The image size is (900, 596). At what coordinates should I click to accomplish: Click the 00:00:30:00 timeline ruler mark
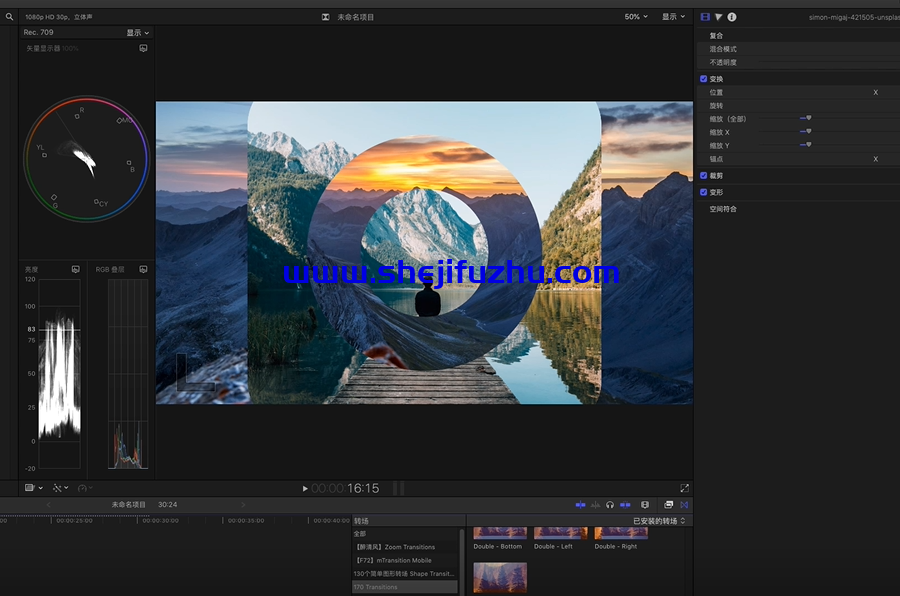pos(160,521)
